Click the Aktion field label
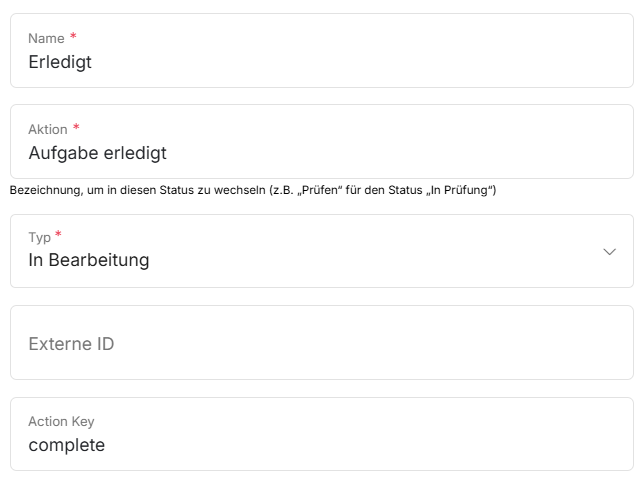 [47, 129]
